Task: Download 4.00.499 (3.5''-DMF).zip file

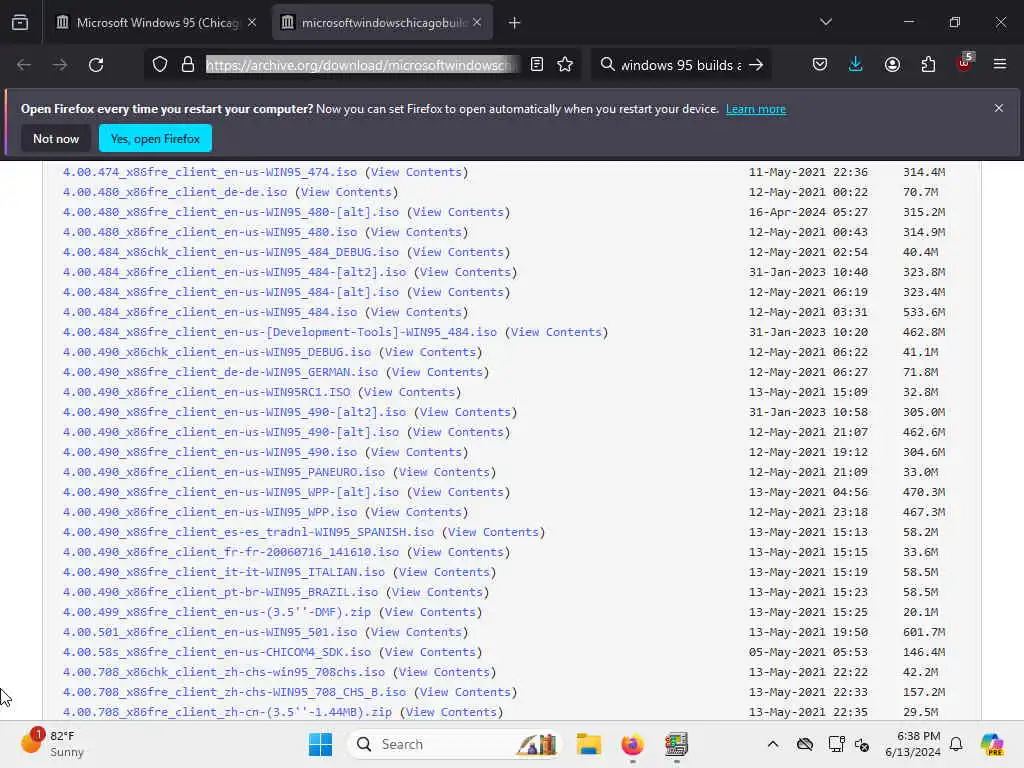Action: (x=217, y=612)
